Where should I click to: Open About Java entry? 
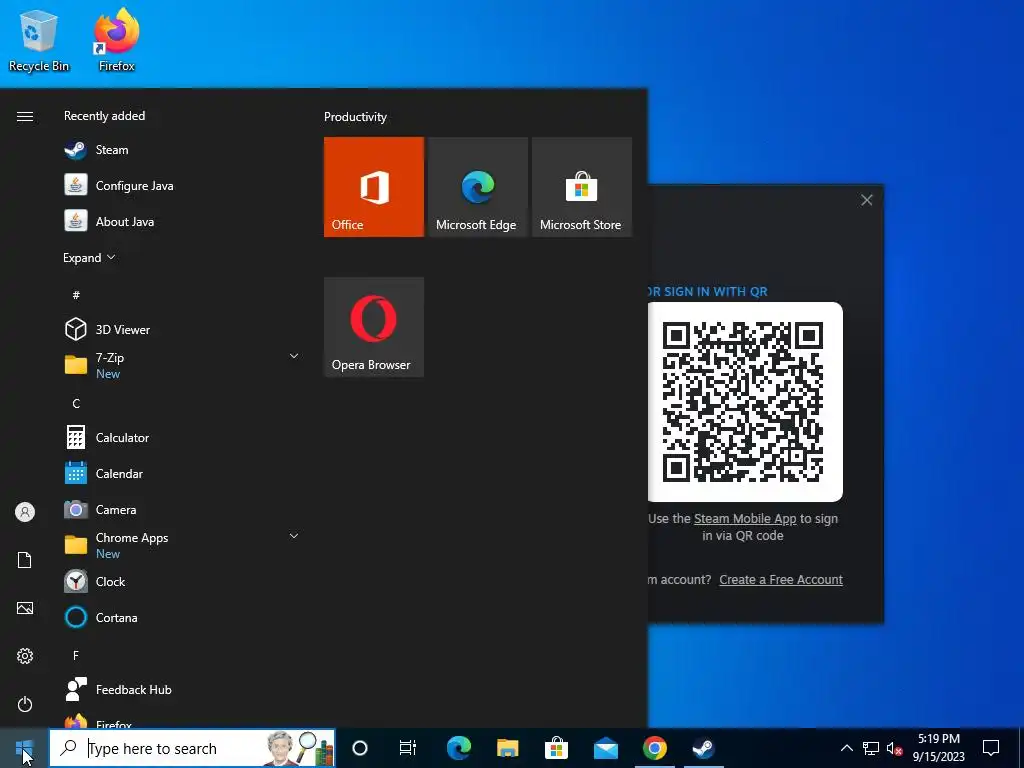182,222
